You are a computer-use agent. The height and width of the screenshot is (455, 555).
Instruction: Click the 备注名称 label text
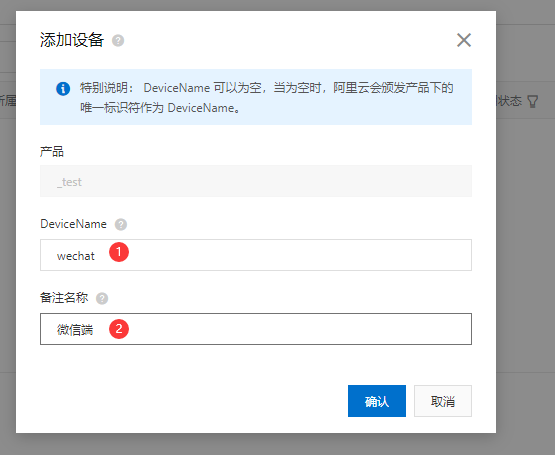coord(64,298)
